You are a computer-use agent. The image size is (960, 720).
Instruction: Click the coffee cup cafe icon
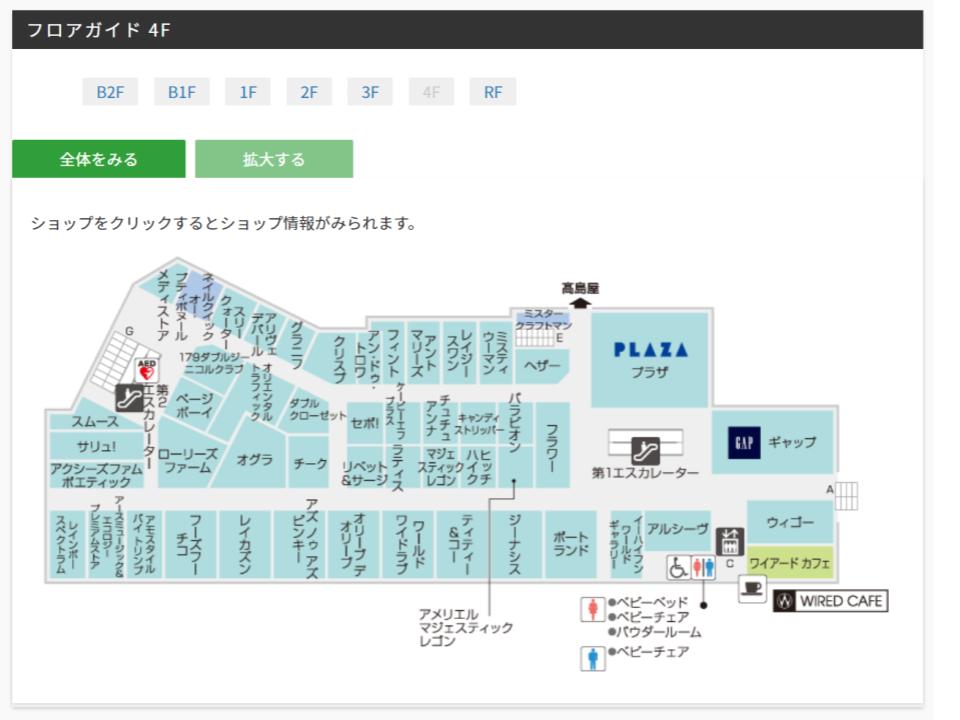coord(752,589)
